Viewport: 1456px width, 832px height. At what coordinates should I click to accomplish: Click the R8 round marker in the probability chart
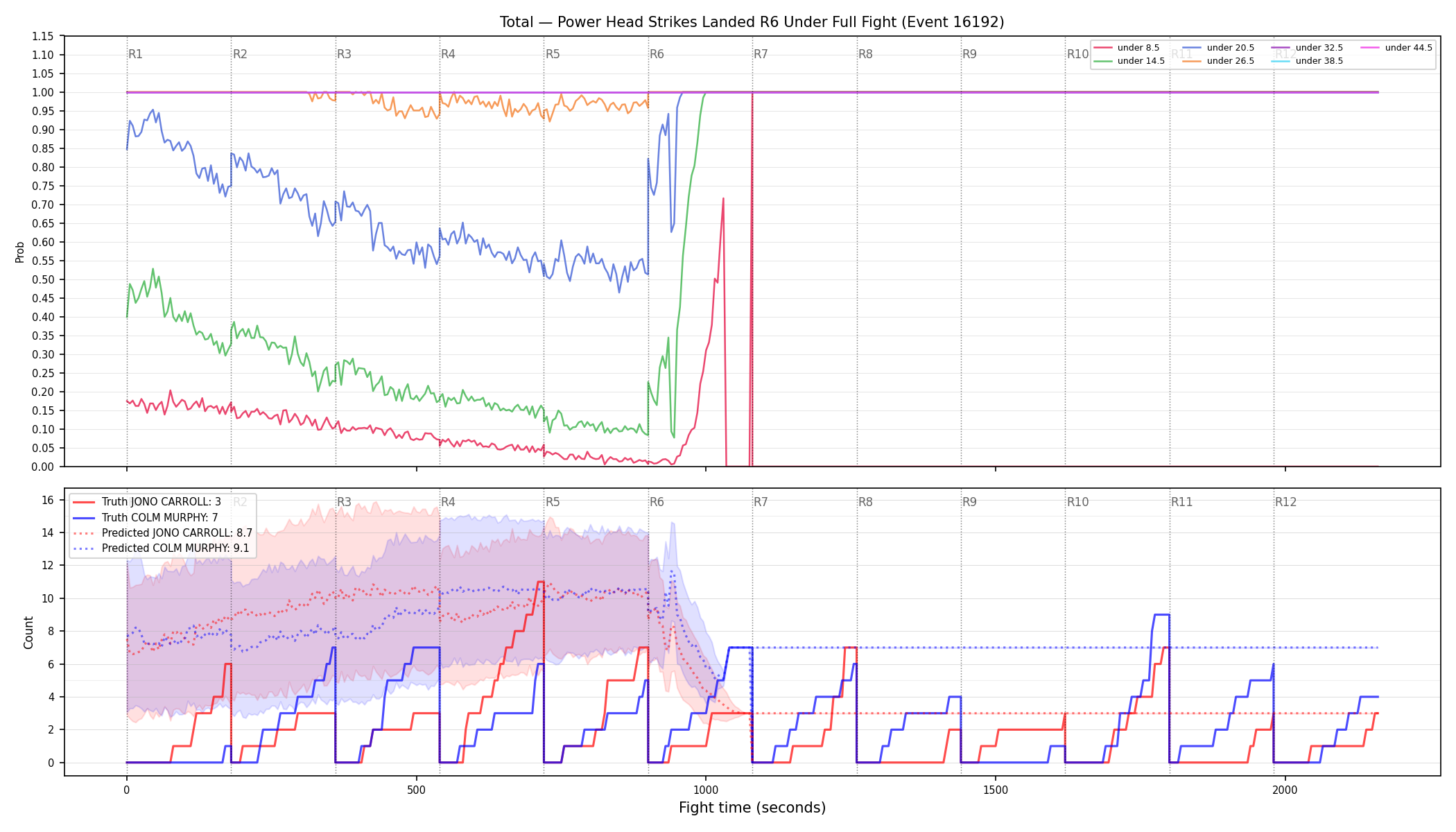coord(865,54)
